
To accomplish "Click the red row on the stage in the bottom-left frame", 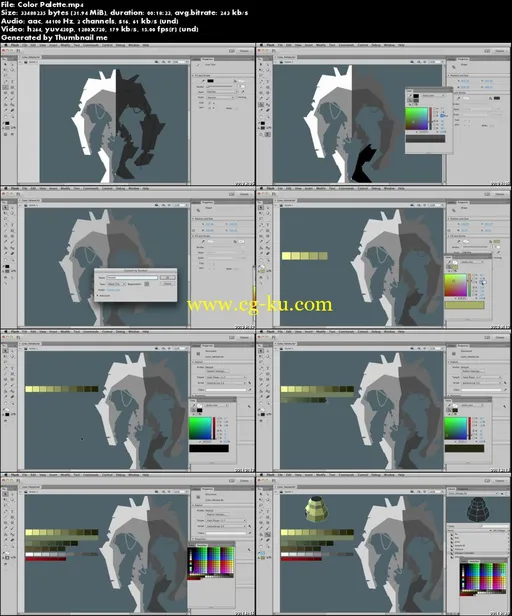I will pos(46,559).
